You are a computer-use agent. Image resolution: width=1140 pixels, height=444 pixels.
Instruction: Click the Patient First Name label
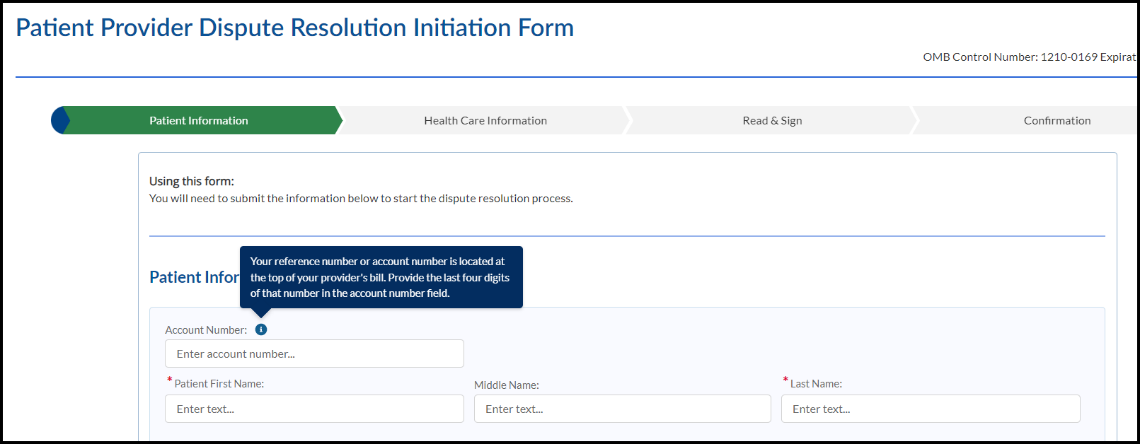(219, 383)
